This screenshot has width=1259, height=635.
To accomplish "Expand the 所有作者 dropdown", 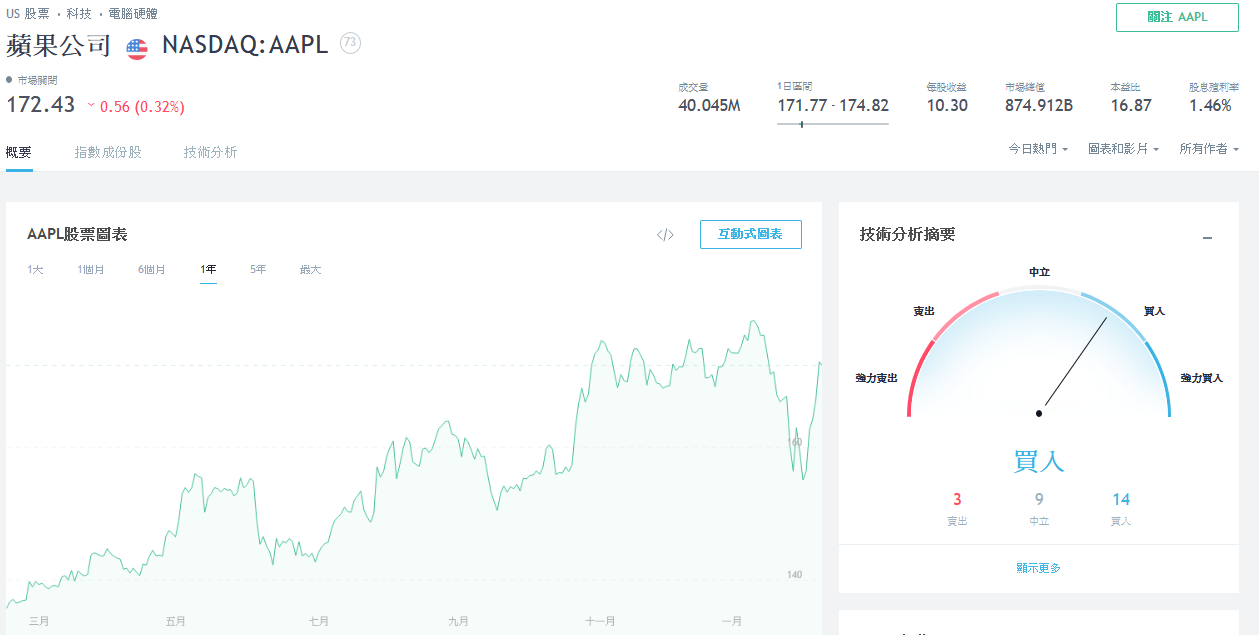I will click(1209, 149).
